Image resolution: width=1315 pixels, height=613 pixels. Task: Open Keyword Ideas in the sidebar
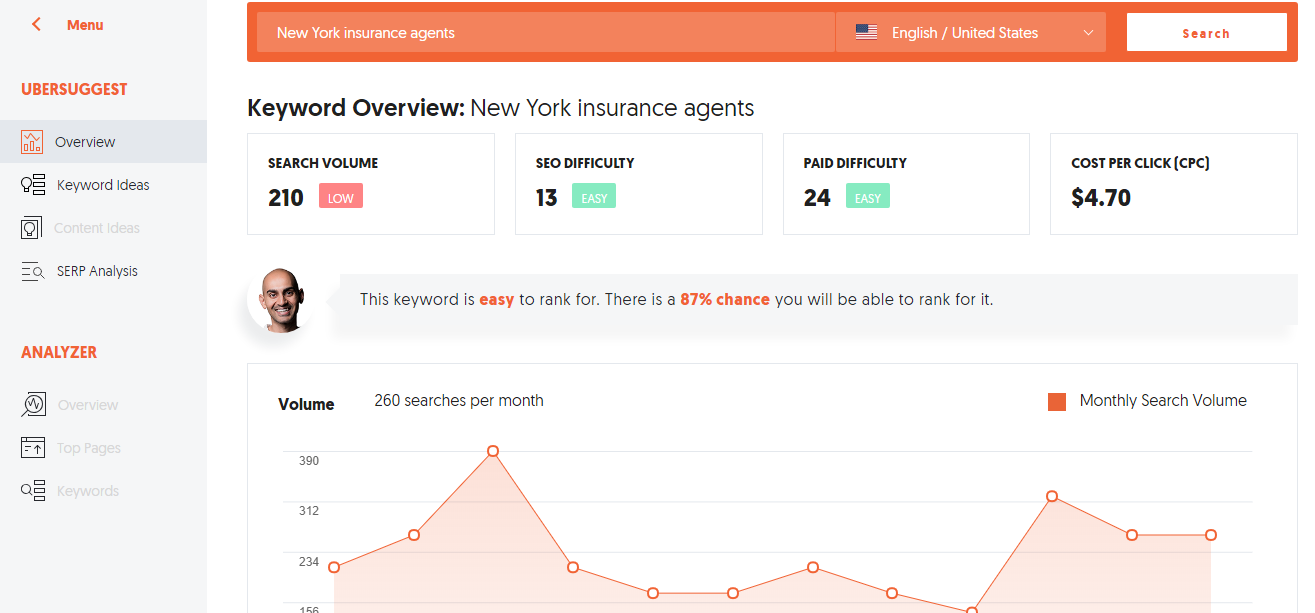click(103, 185)
